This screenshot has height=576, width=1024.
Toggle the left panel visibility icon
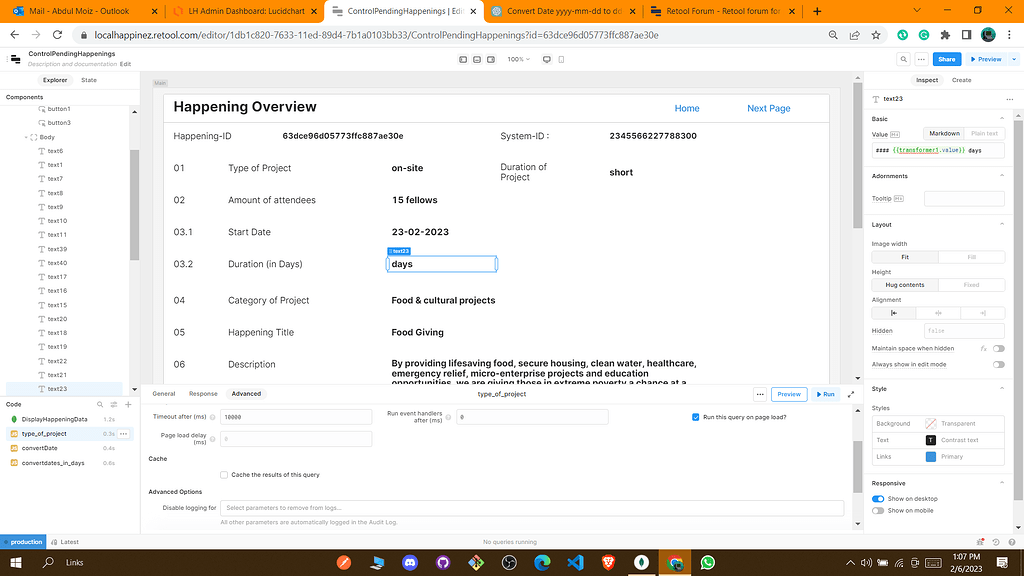[x=463, y=59]
